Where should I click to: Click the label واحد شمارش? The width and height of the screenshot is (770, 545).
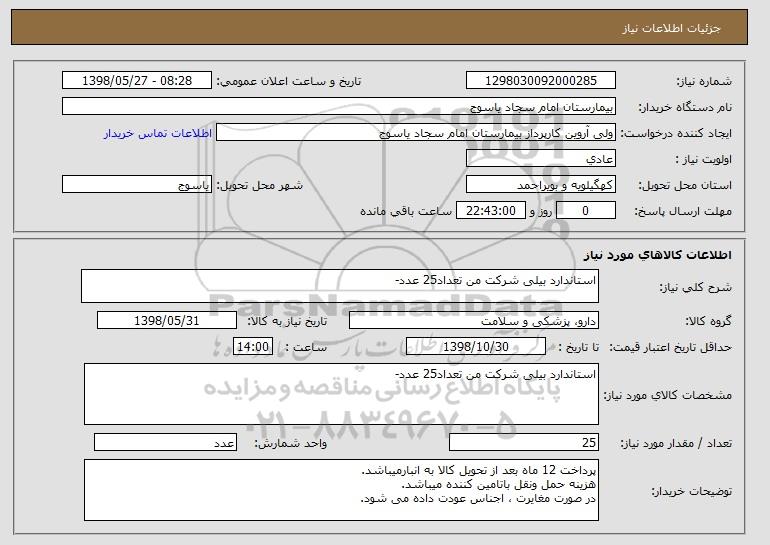tap(291, 443)
